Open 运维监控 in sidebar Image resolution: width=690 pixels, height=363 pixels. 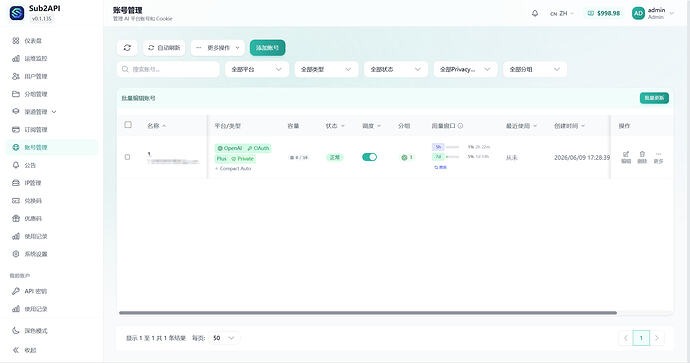click(x=52, y=58)
